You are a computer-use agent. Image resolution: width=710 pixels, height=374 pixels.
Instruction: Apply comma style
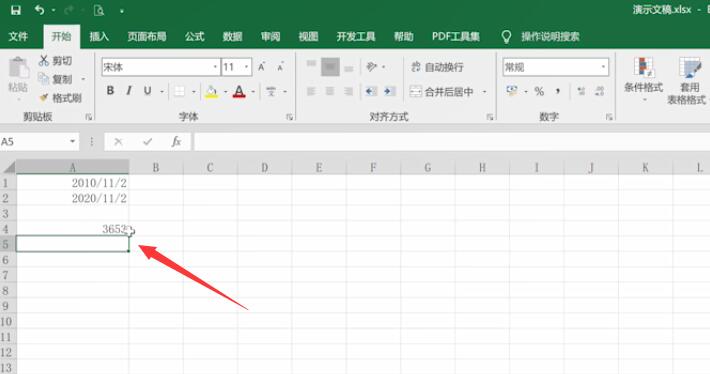click(558, 91)
